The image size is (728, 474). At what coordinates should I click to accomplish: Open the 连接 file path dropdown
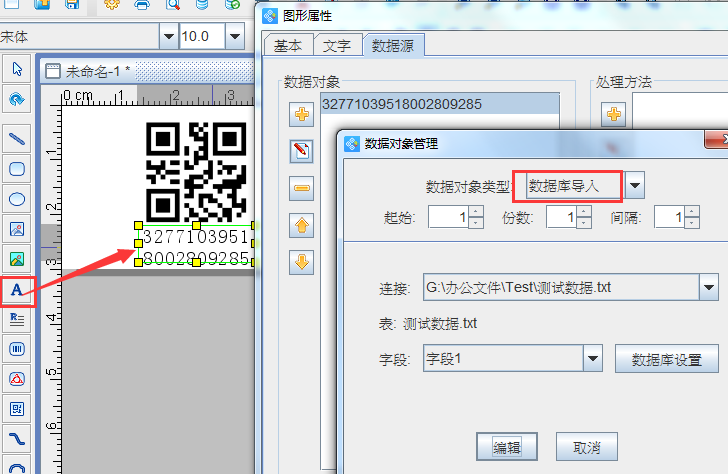708,289
